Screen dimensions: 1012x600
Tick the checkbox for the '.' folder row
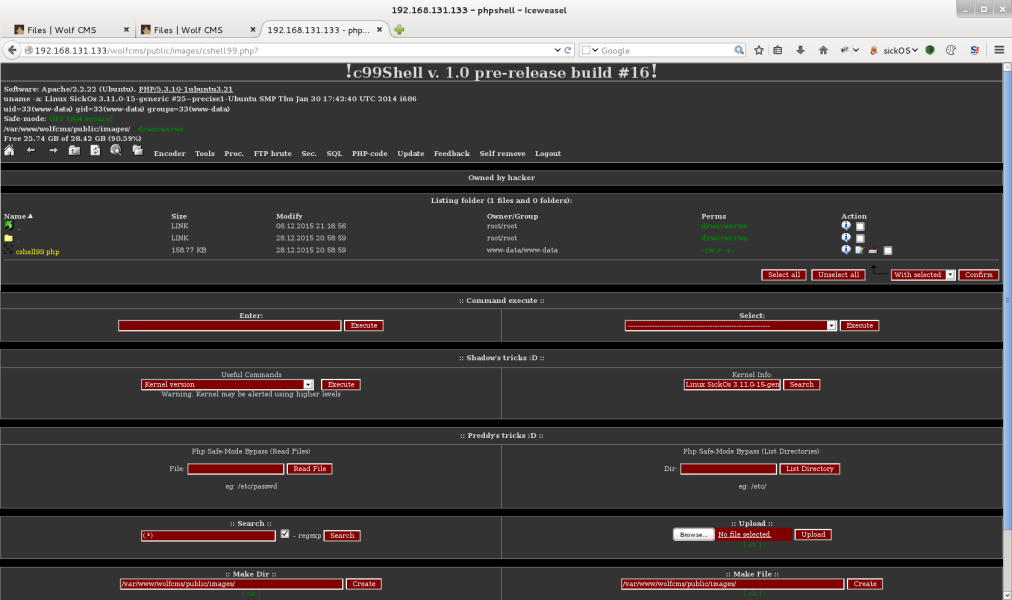[x=860, y=239]
